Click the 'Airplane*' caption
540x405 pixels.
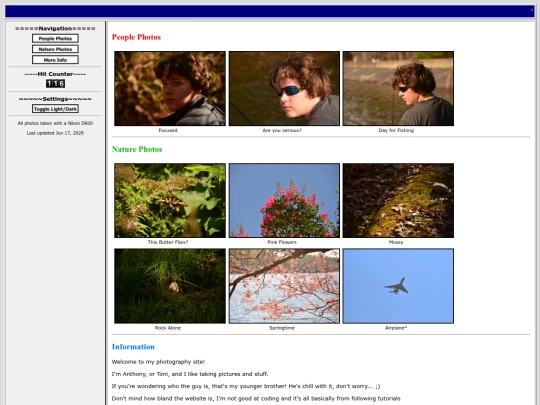point(396,328)
